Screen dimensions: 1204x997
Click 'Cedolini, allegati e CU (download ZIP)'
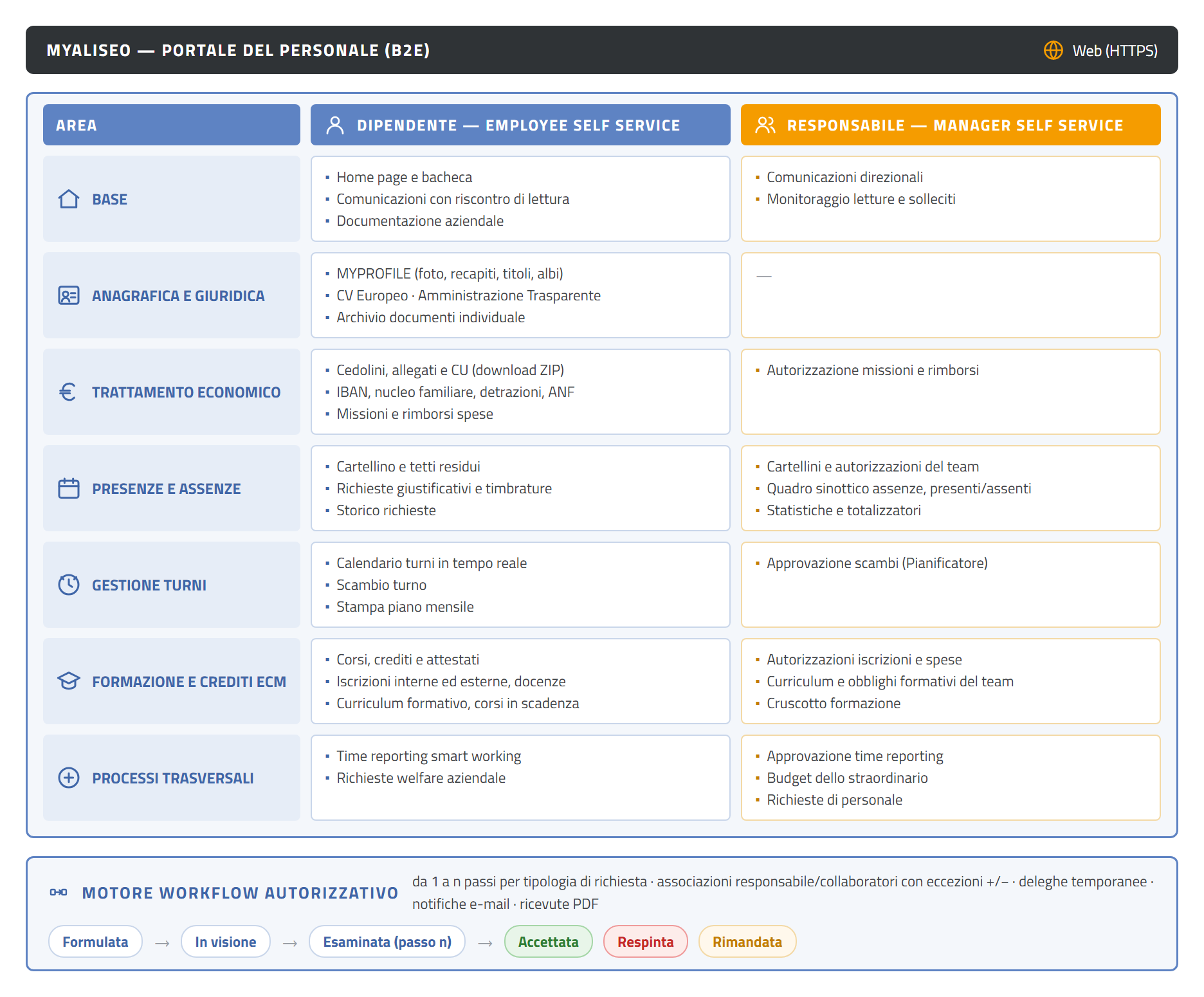click(450, 370)
